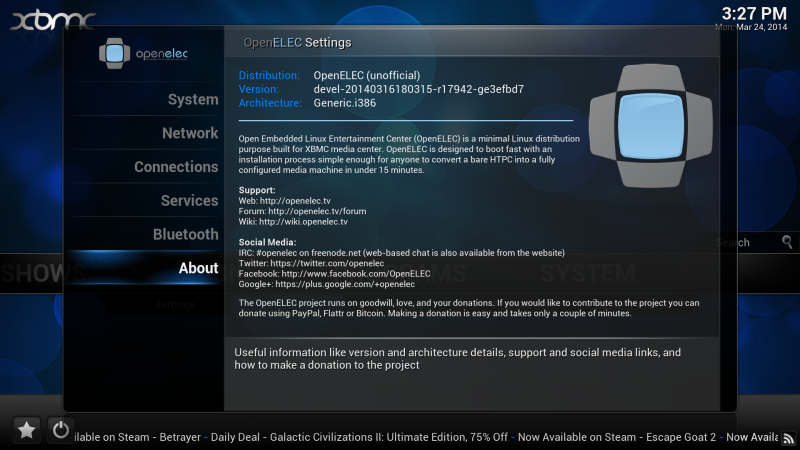Open the Services category
Viewport: 800px width, 450px height.
click(189, 200)
